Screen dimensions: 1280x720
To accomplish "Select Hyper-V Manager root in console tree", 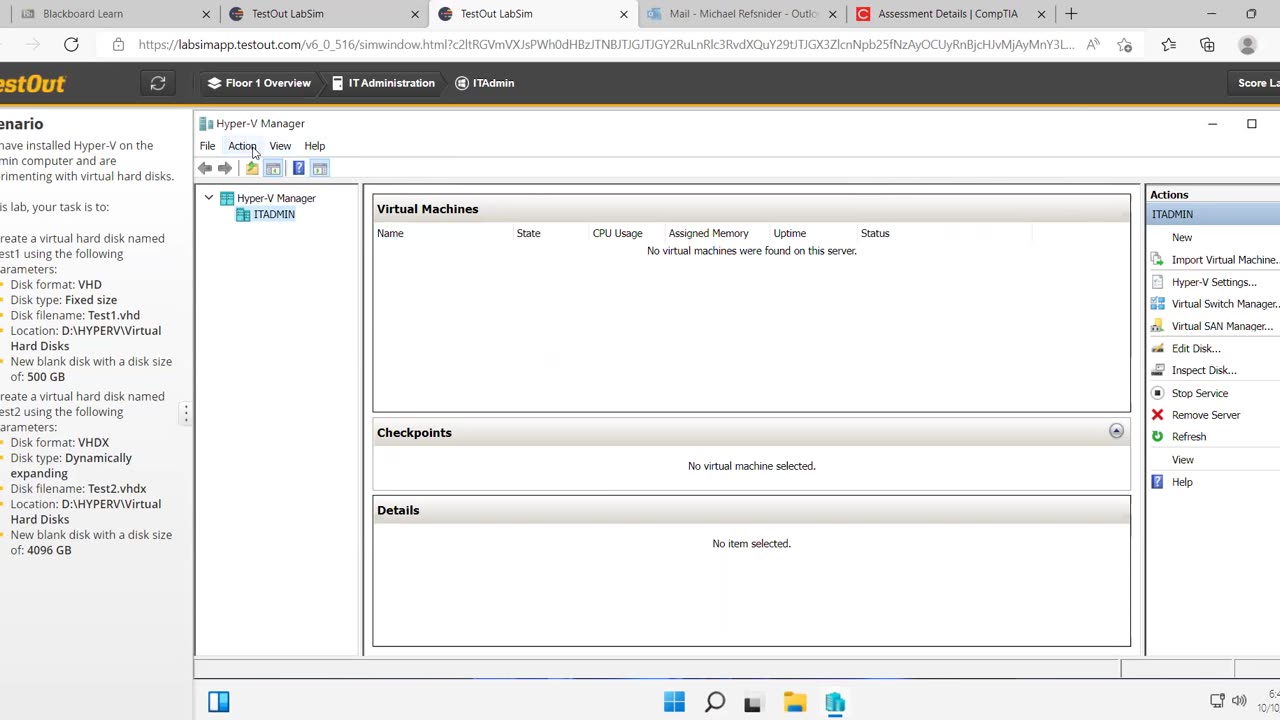I will pyautogui.click(x=276, y=198).
